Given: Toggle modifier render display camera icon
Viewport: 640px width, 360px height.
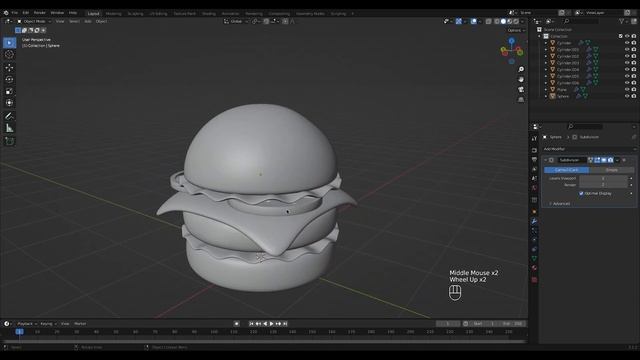Looking at the screenshot, I should coord(610,160).
